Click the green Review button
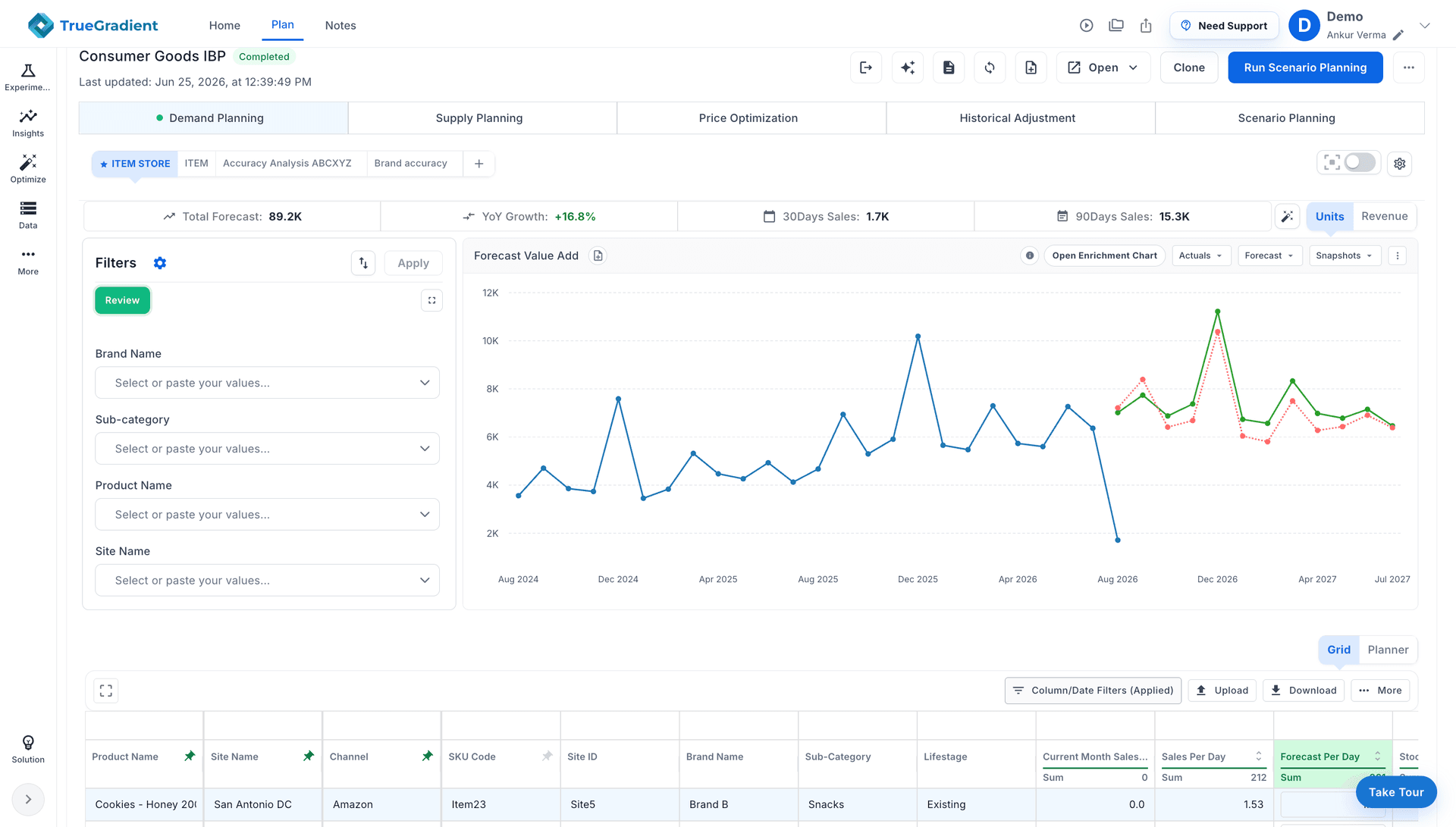 [122, 300]
